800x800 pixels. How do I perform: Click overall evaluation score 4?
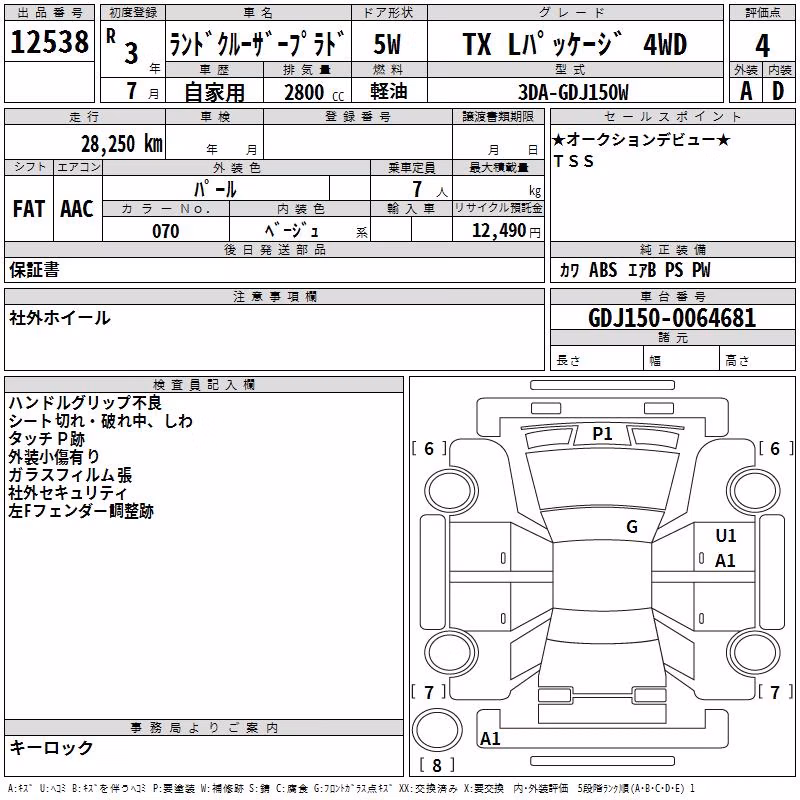[762, 46]
